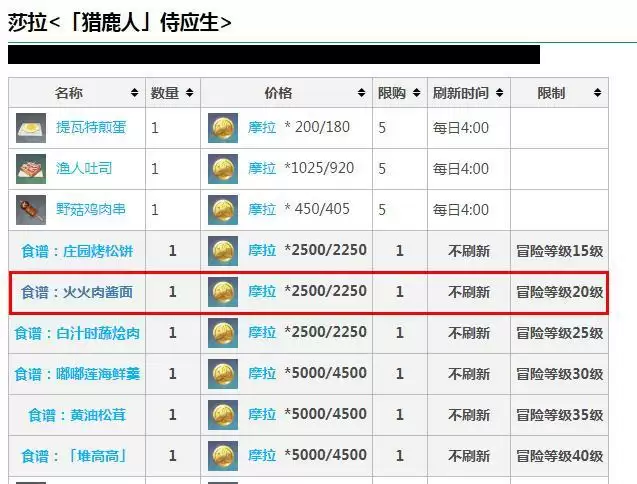Open the 食谱：火火肉酱面 link
The height and width of the screenshot is (484, 637).
(x=77, y=292)
